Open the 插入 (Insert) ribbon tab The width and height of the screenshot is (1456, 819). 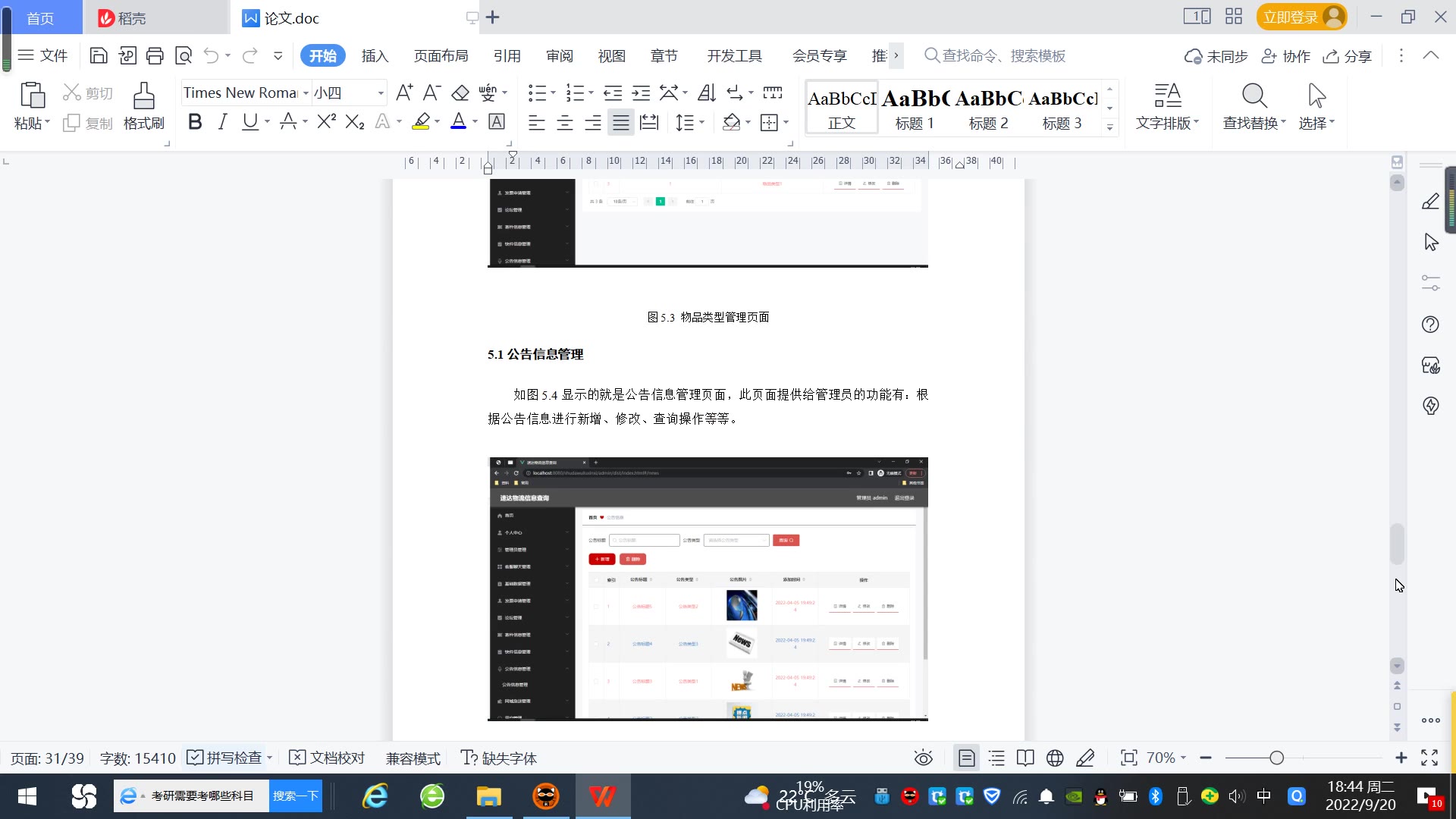pyautogui.click(x=375, y=56)
